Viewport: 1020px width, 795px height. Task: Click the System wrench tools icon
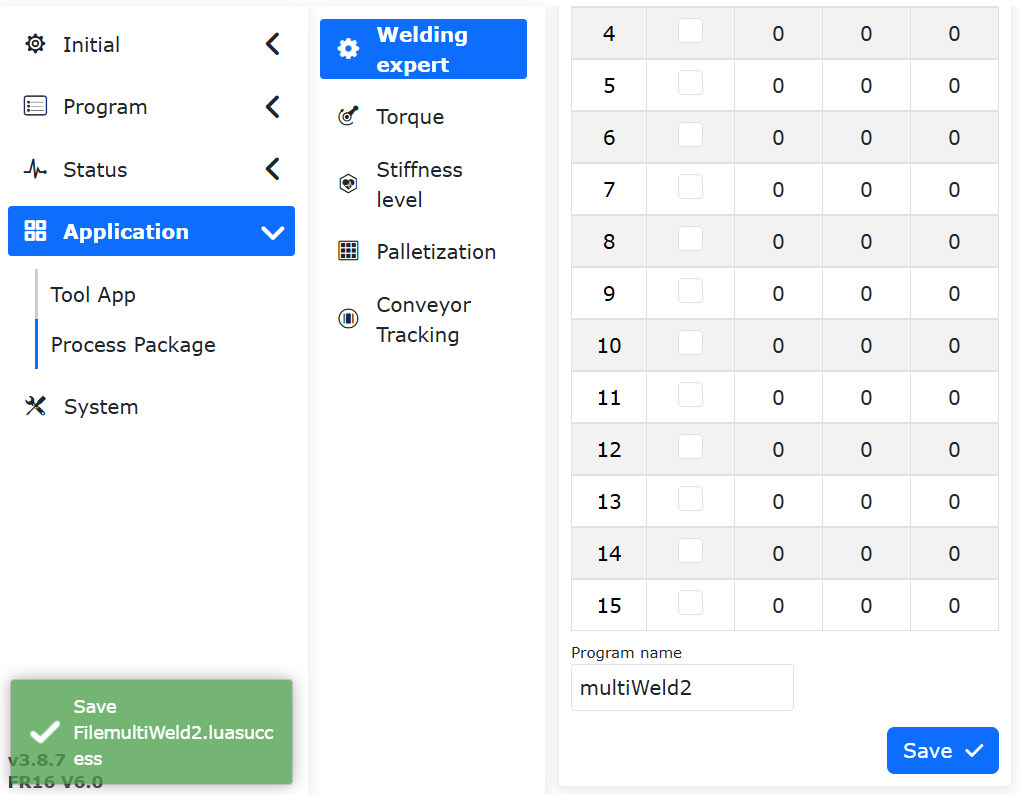[x=35, y=406]
